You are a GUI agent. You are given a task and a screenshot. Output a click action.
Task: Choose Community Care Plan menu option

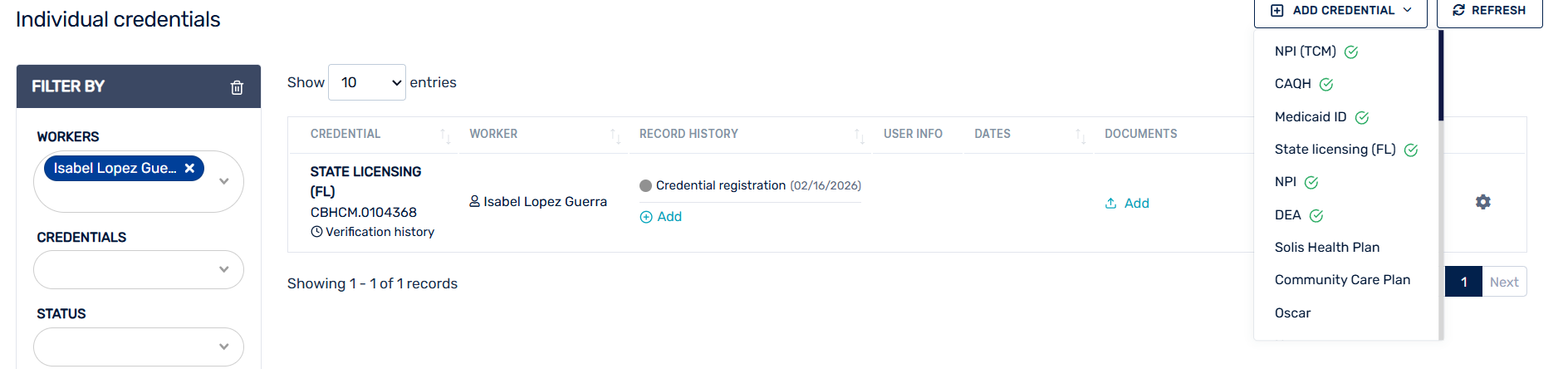tap(1342, 280)
